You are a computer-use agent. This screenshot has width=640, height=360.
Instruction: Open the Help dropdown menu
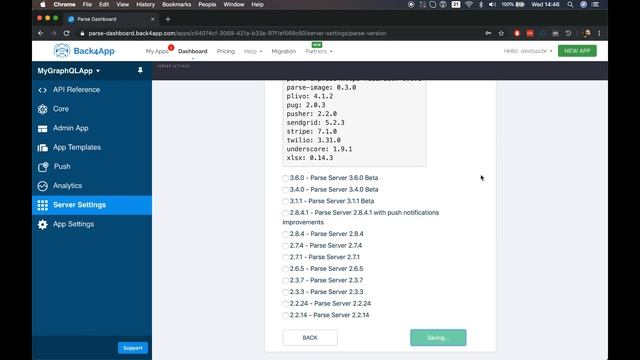pos(253,51)
